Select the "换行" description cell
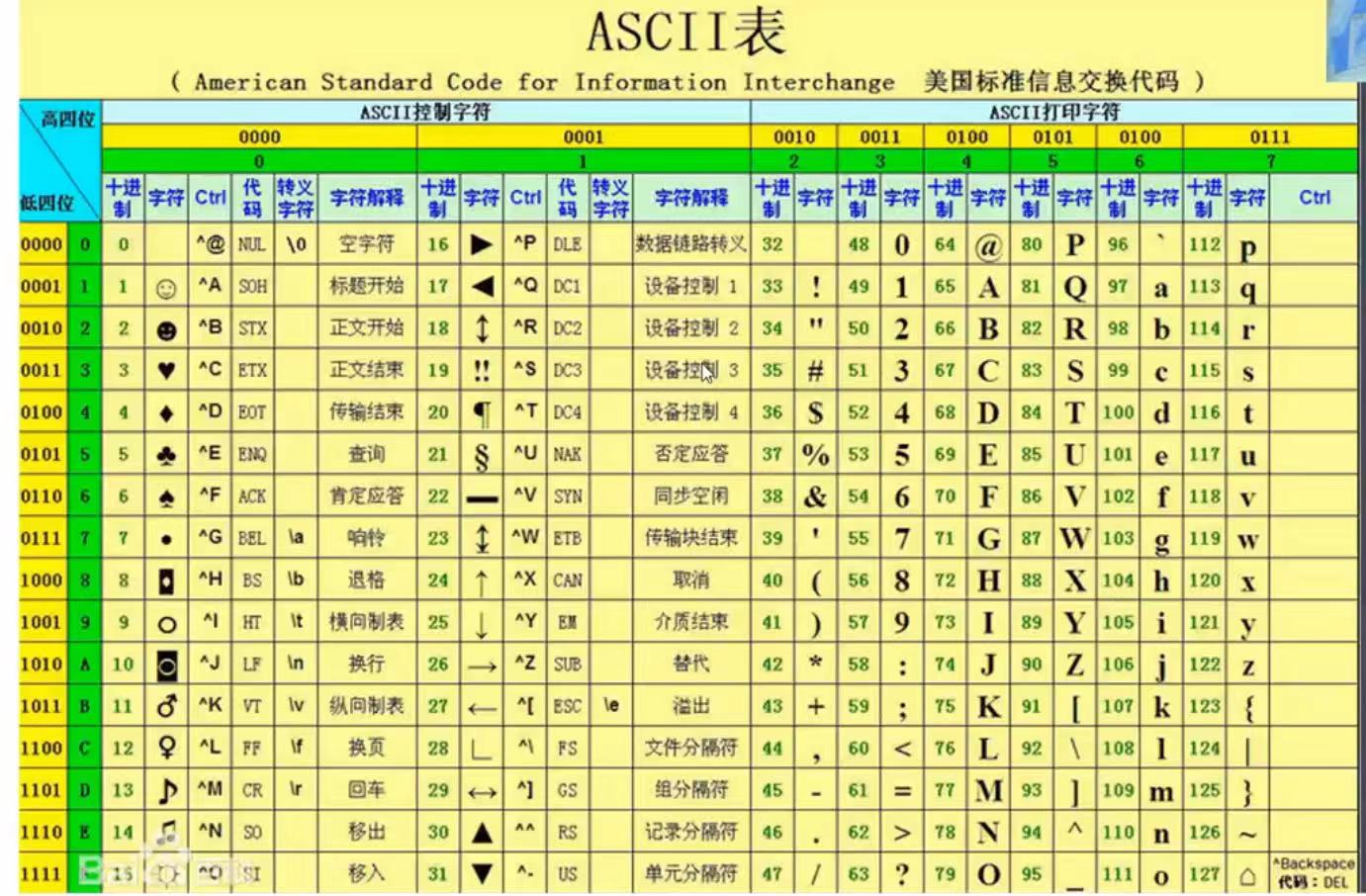The image size is (1366, 896). point(366,664)
